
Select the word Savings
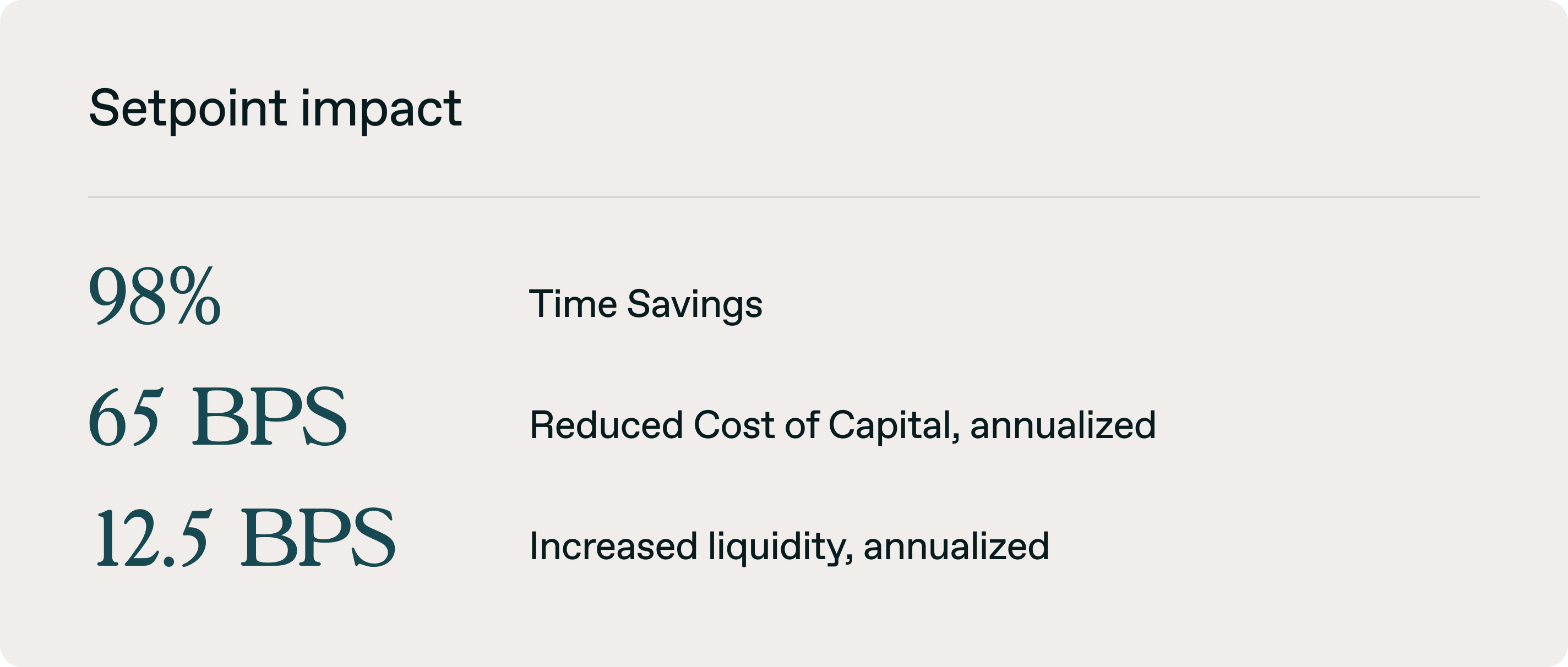tap(694, 305)
